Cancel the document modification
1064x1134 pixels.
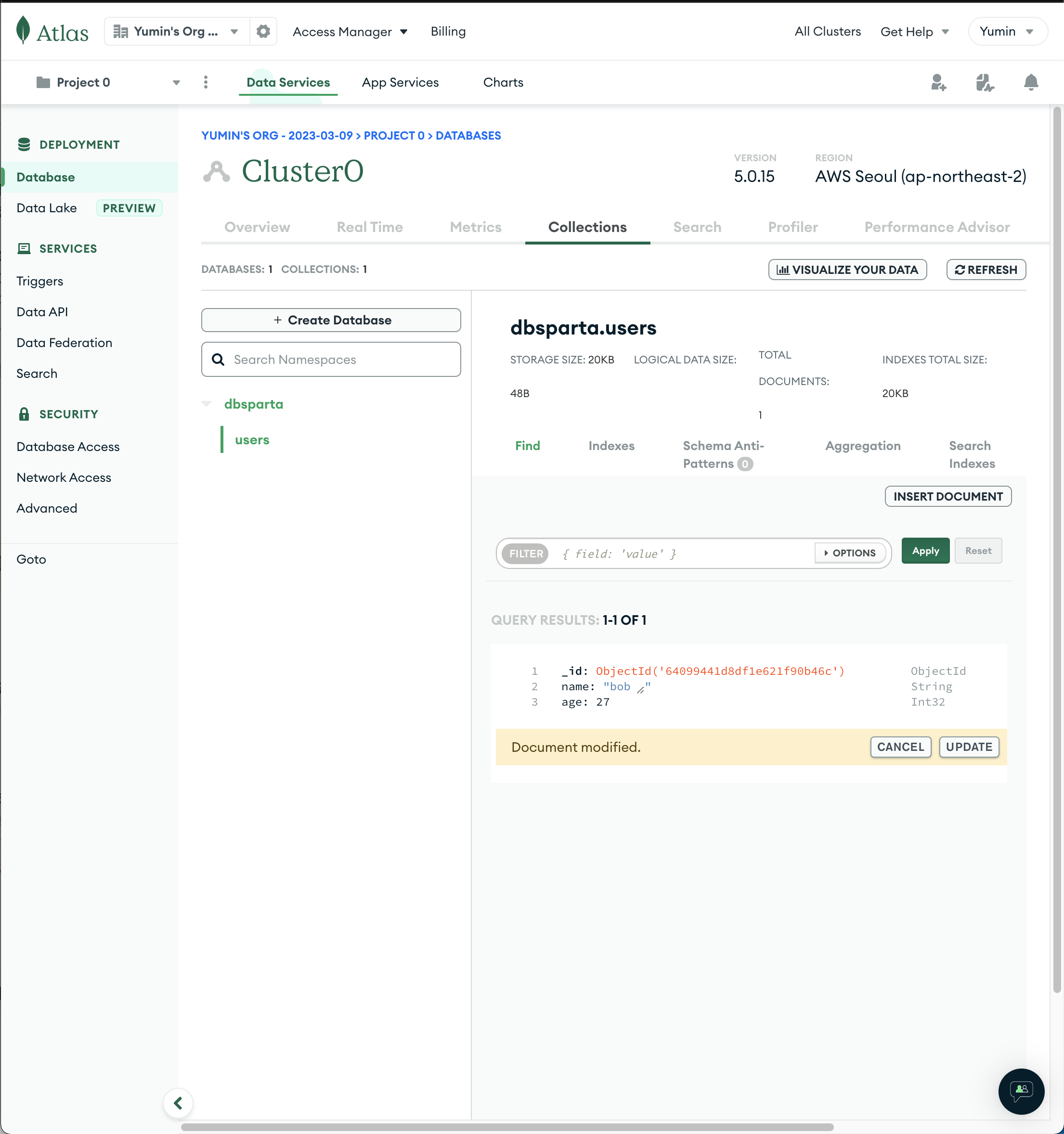tap(901, 747)
